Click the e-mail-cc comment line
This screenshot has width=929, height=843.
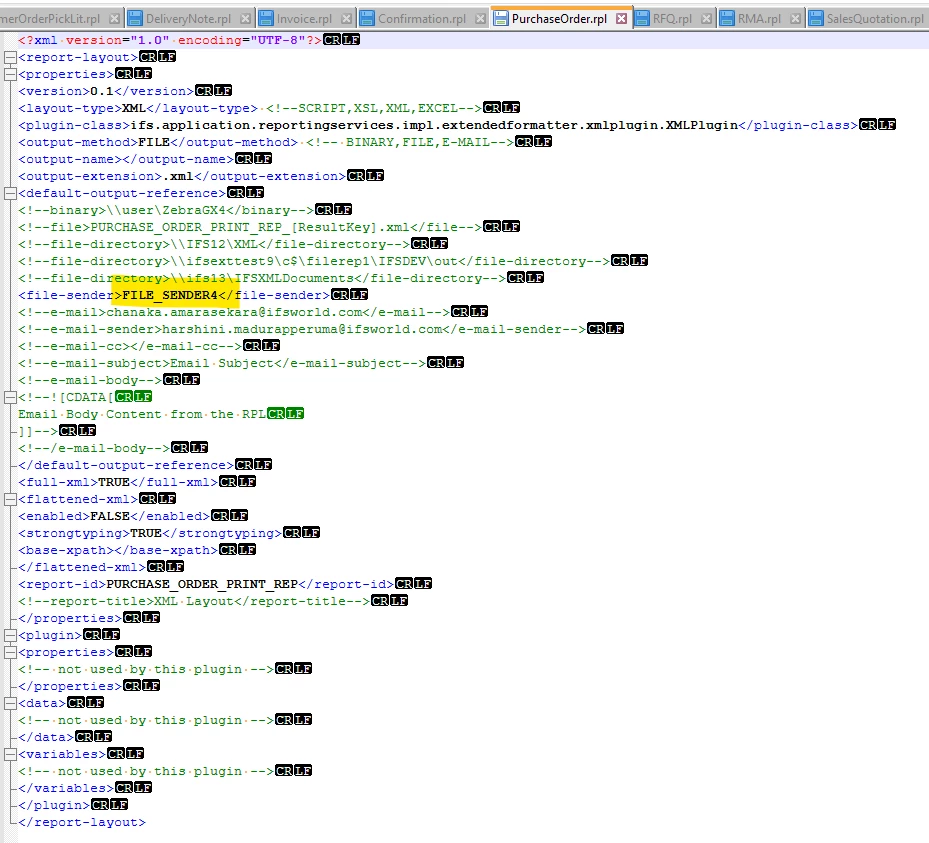130,346
